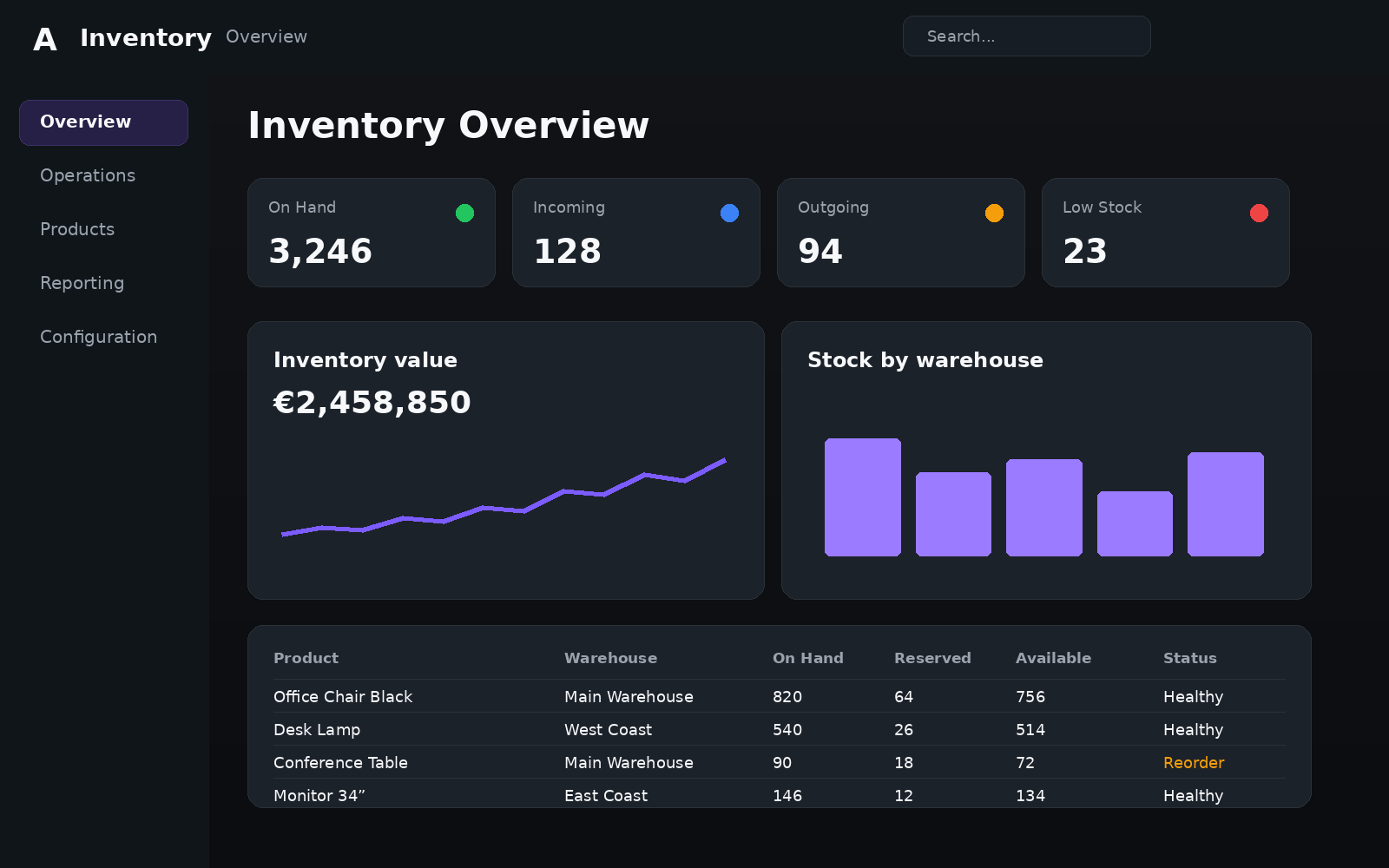Click the shortest fourth warehouse bar

tap(1135, 523)
